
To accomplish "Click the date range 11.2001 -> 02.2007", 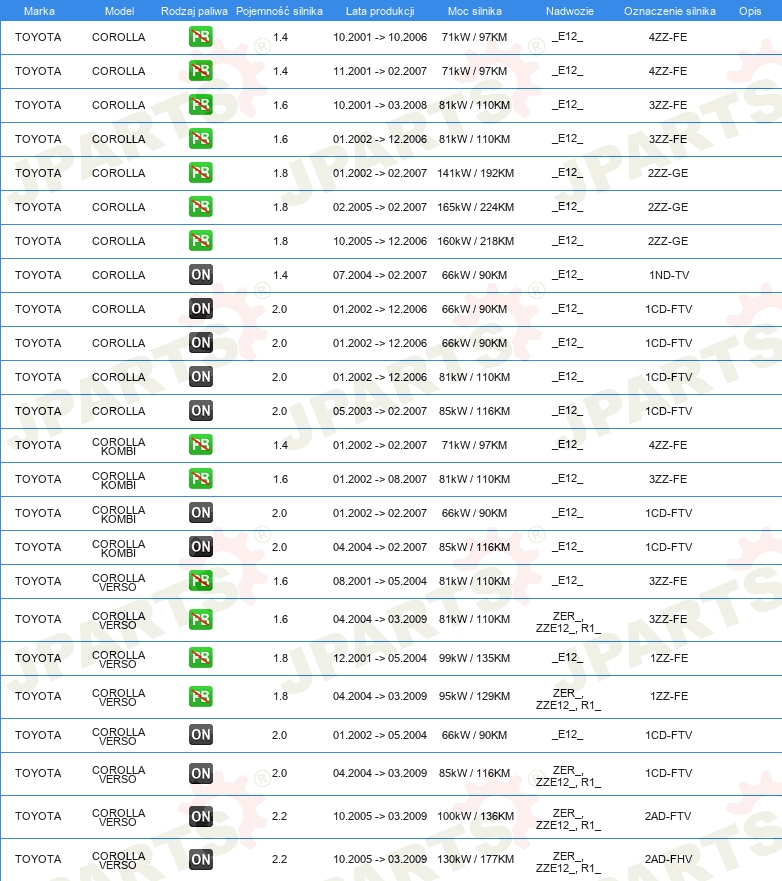I will pyautogui.click(x=380, y=71).
